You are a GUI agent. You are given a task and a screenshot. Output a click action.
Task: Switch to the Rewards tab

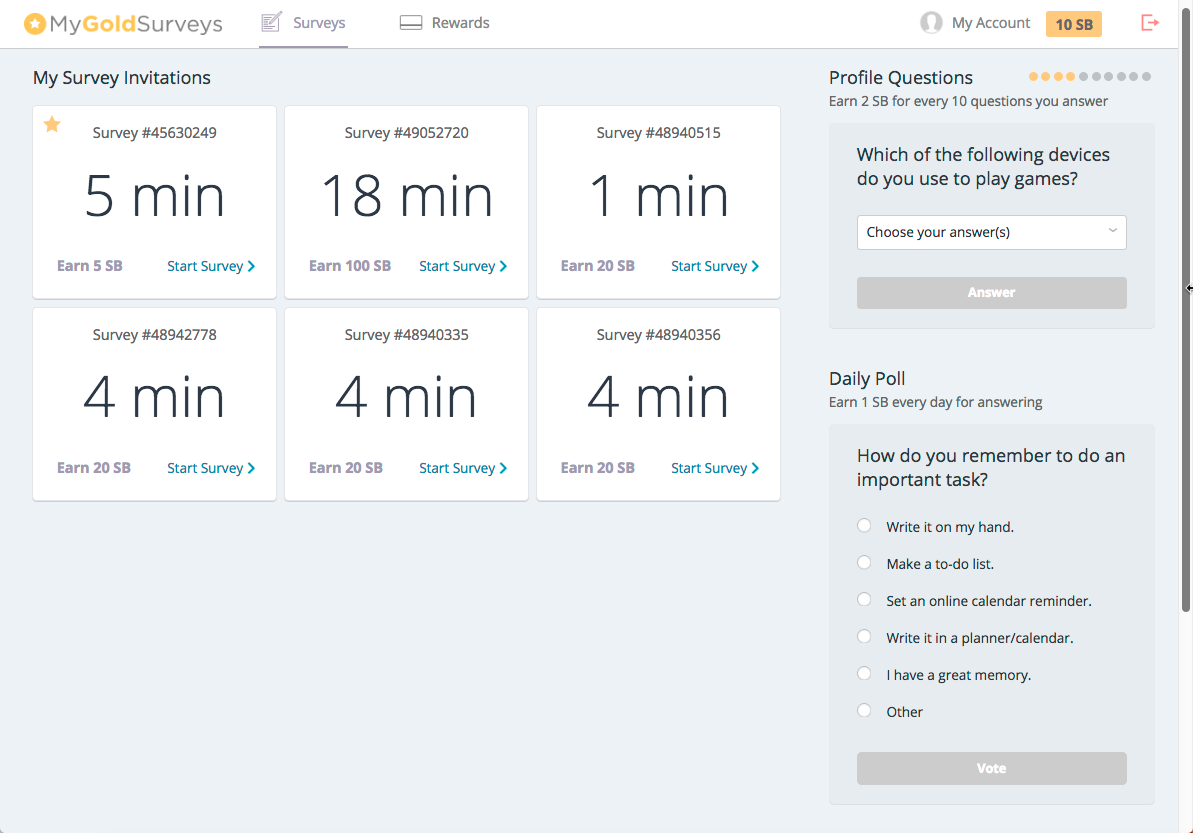460,23
